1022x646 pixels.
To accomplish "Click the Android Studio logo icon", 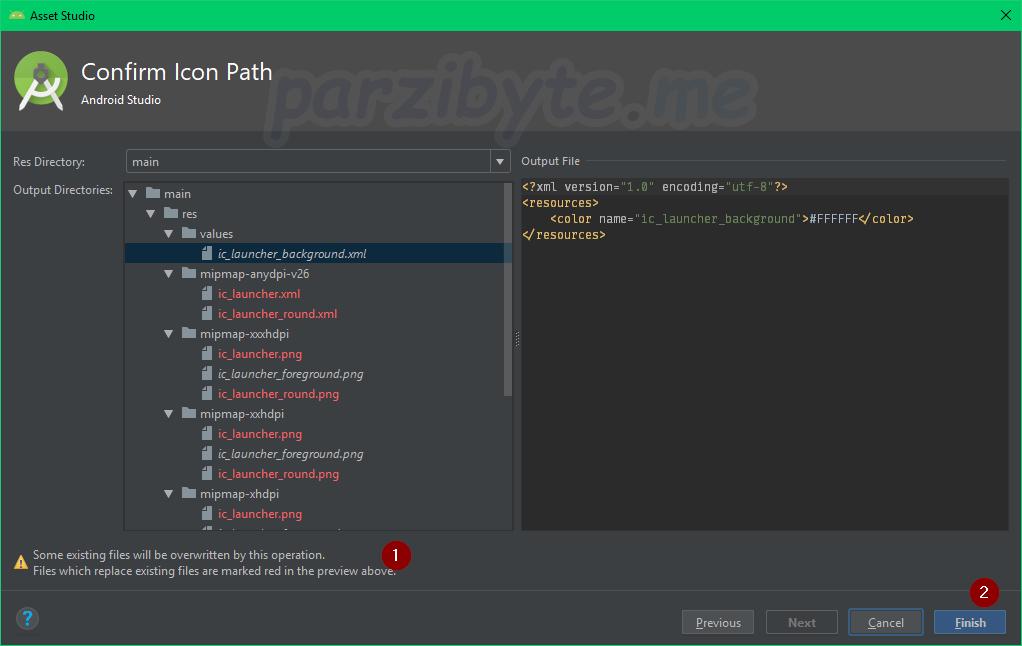I will (41, 83).
